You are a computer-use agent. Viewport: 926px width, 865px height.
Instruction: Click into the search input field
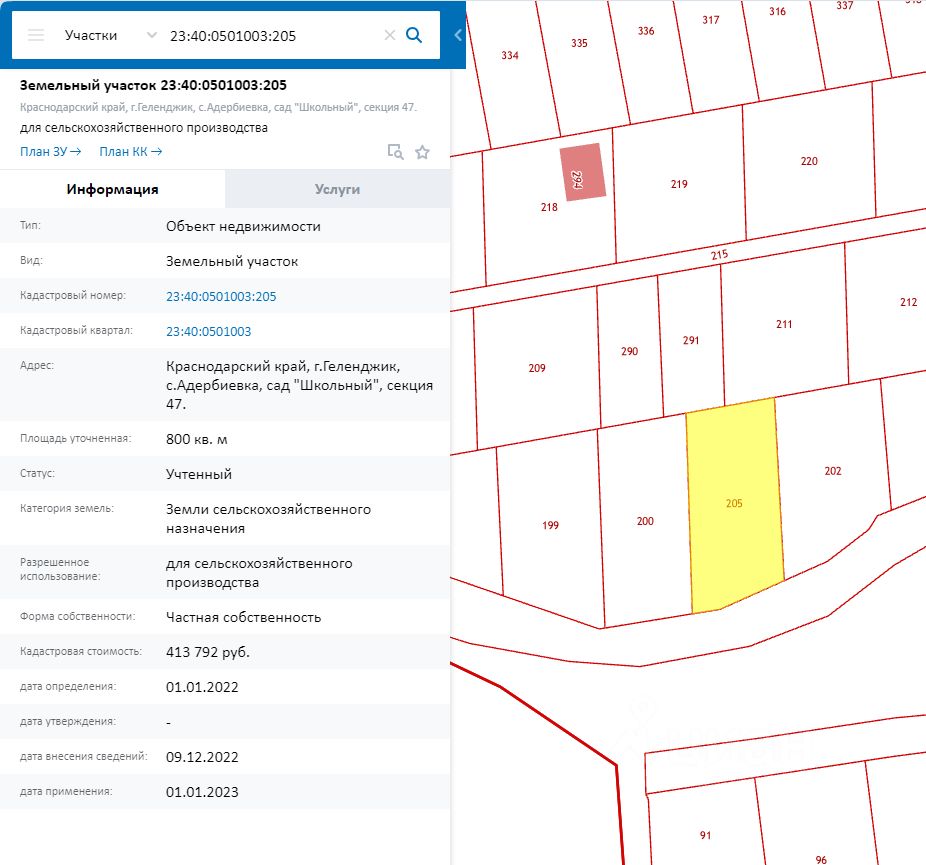[270, 35]
